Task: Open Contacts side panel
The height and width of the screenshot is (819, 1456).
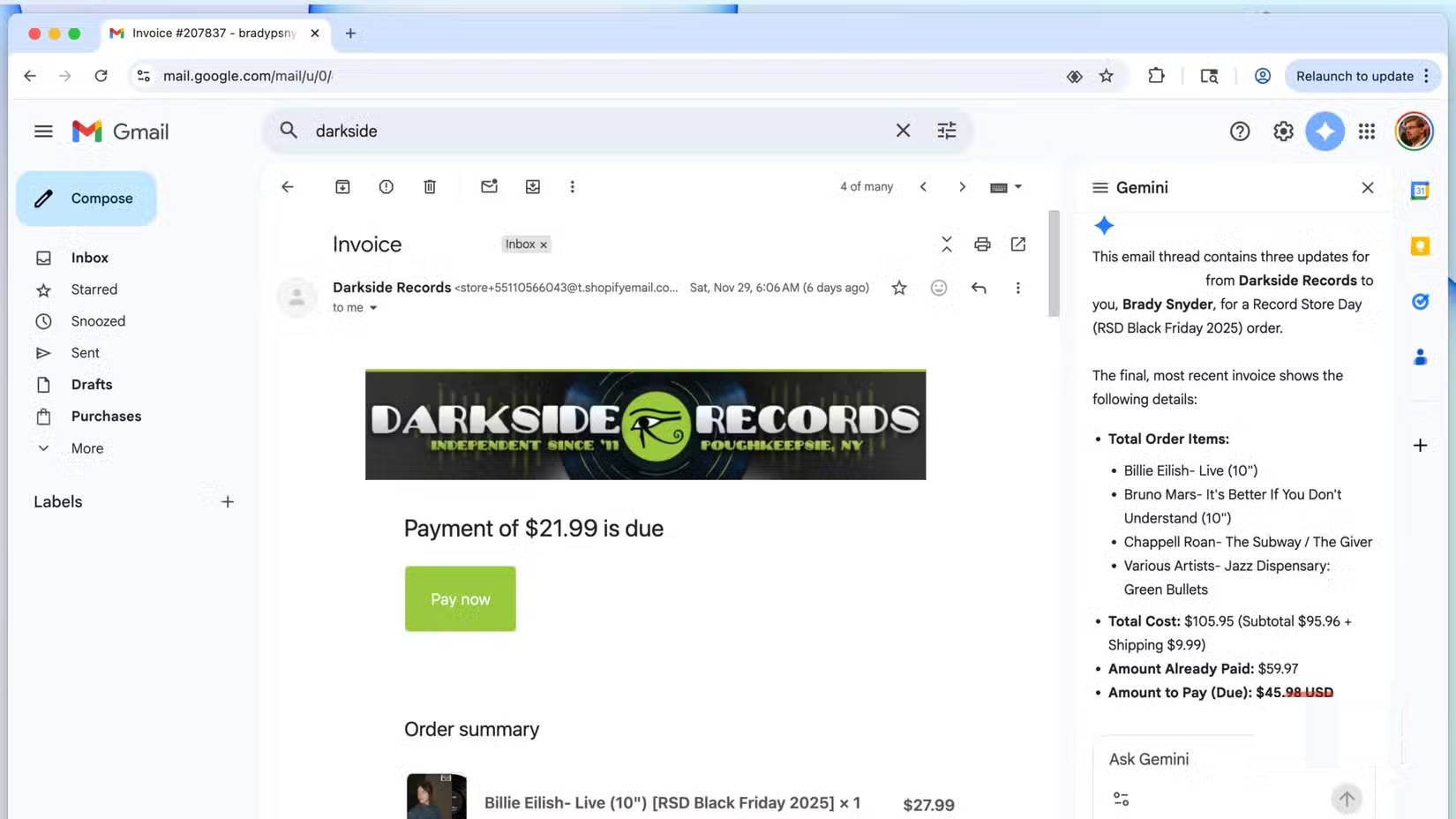Action: click(1420, 357)
